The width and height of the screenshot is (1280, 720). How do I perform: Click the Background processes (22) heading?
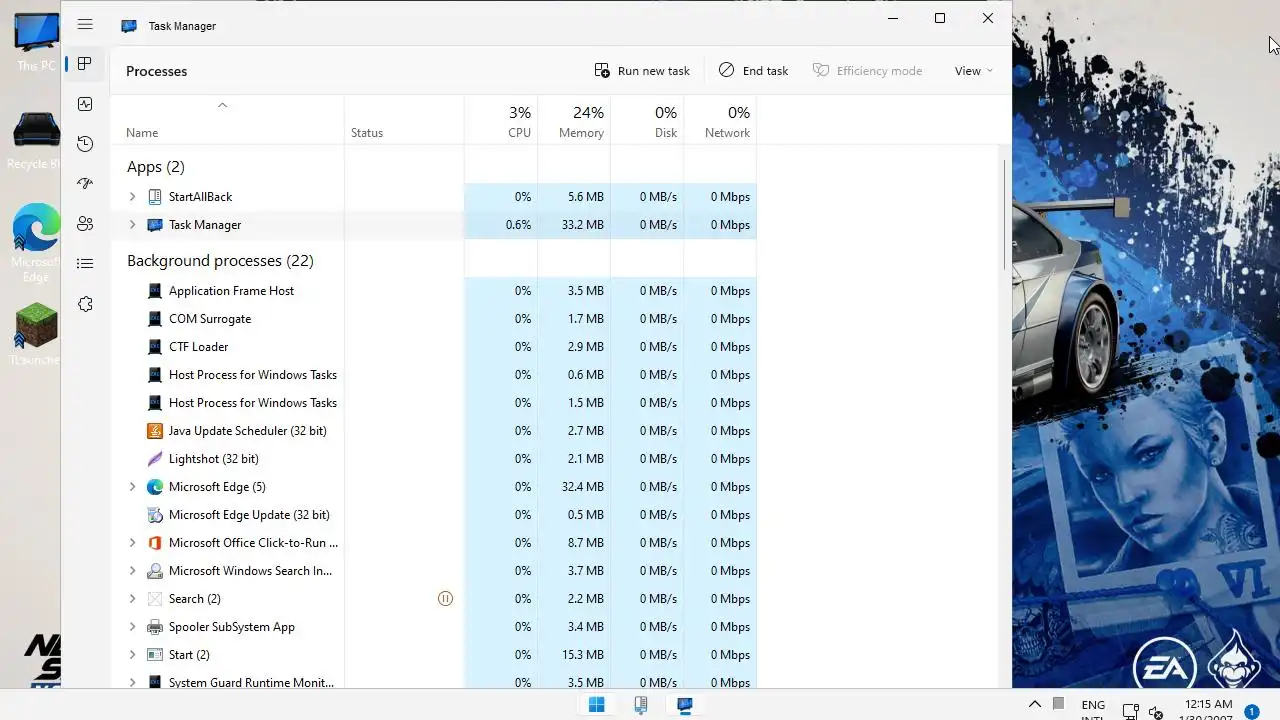[220, 261]
